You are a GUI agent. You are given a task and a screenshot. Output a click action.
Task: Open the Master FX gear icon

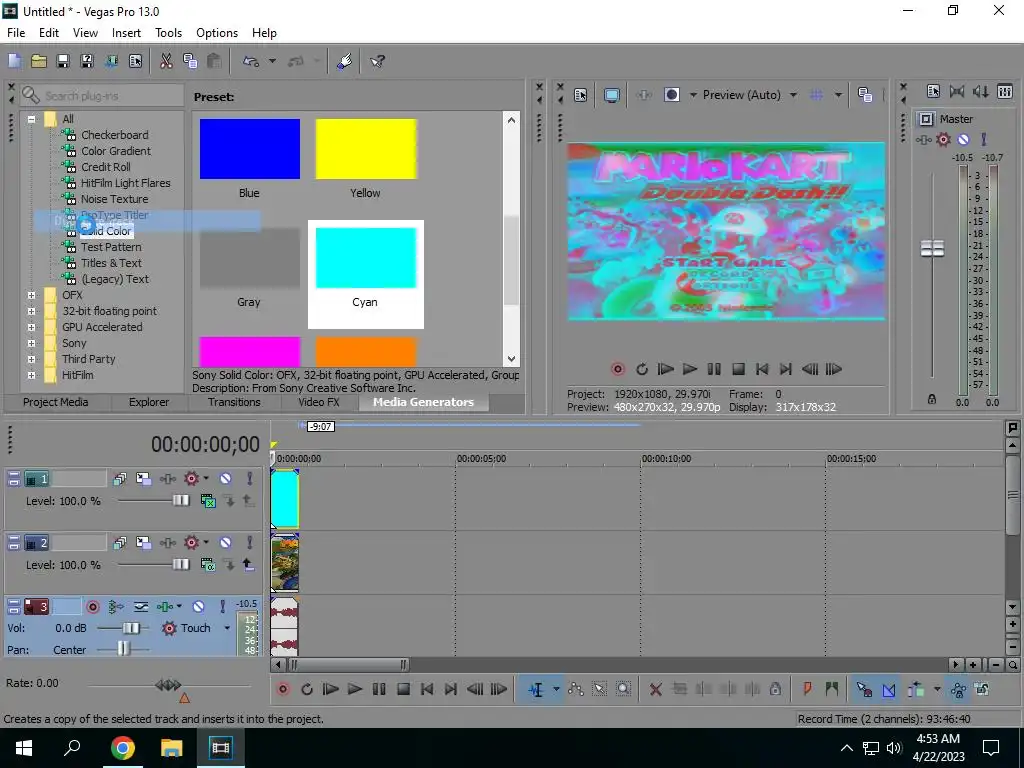(x=943, y=139)
